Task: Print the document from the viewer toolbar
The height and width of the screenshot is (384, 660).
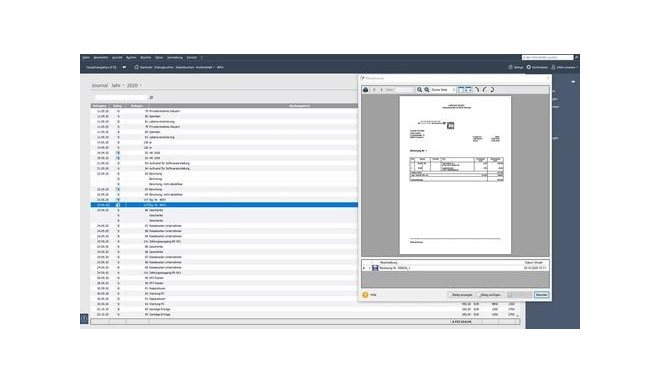Action: [365, 90]
